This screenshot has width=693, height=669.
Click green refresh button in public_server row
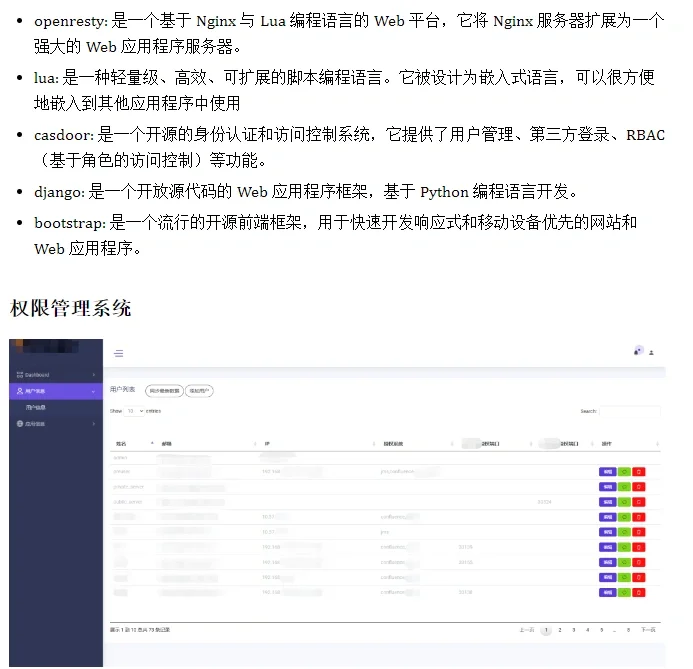624,502
